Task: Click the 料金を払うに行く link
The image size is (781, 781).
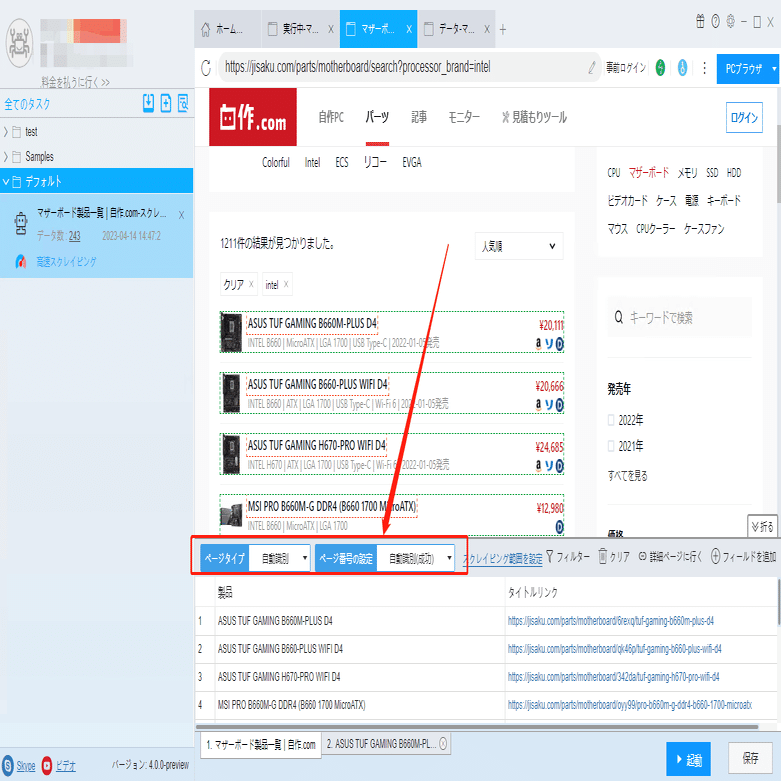Action: [75, 82]
